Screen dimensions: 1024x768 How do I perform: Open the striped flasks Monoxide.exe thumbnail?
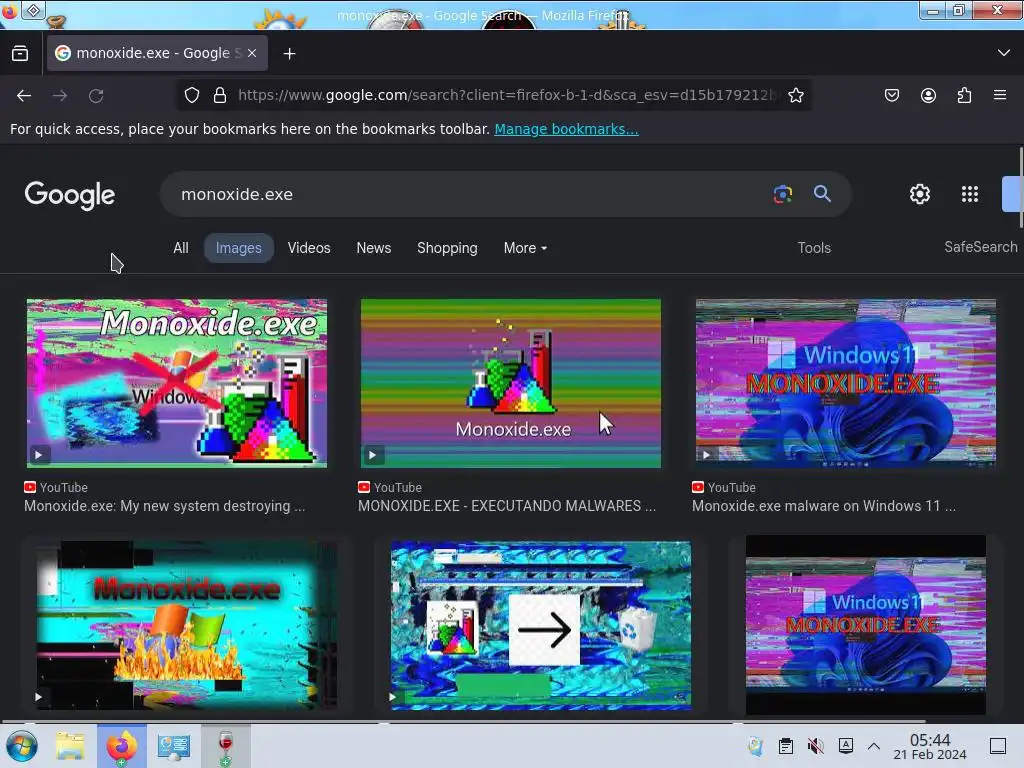511,383
